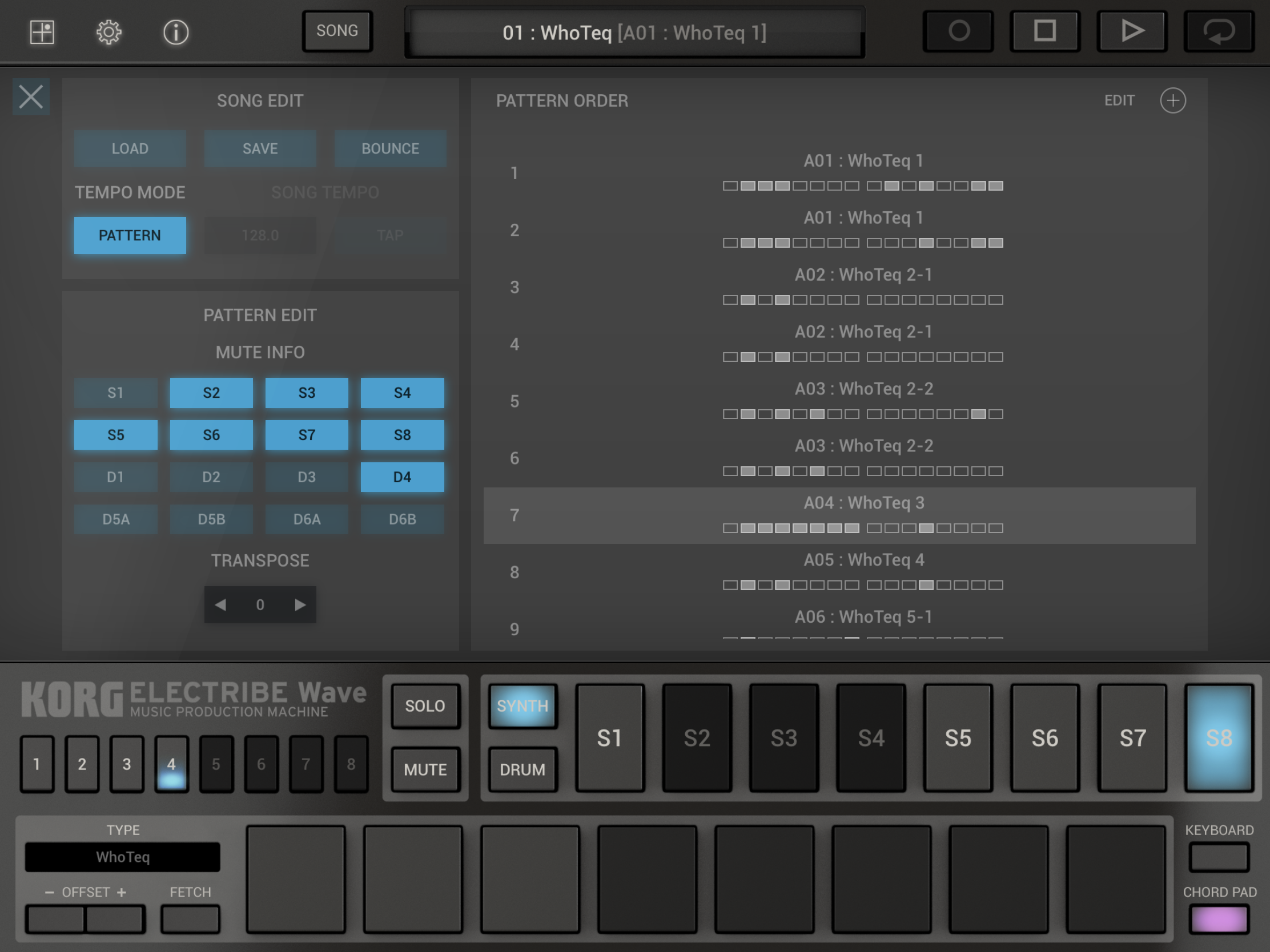Click the offset plus button
This screenshot has height=952, width=1270.
tap(115, 919)
